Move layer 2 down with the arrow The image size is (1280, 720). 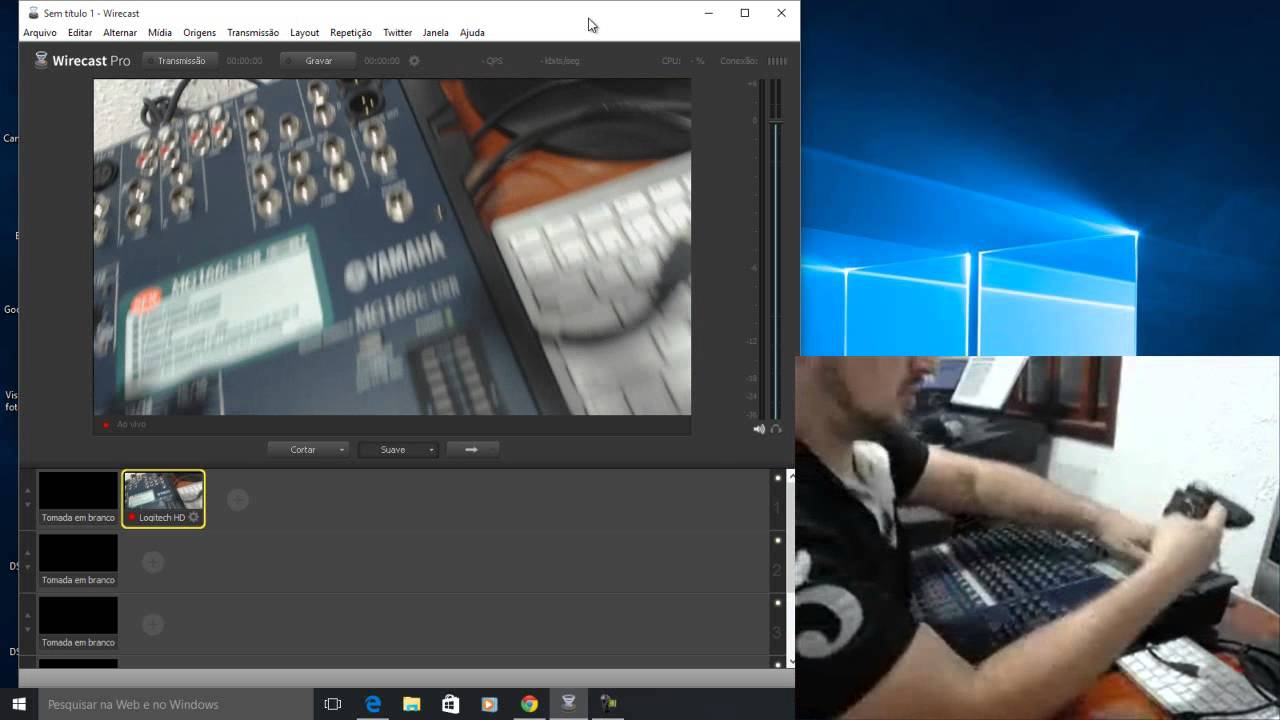point(27,567)
